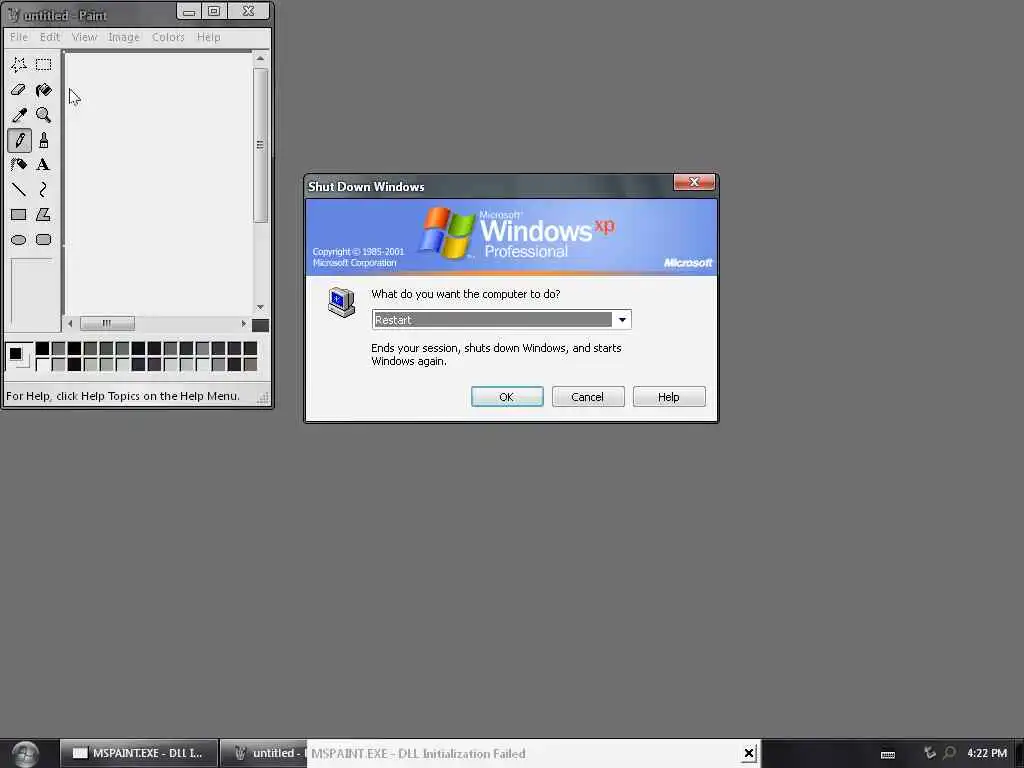This screenshot has width=1024, height=768.
Task: Pick the Text tool (letter A)
Action: 43,165
